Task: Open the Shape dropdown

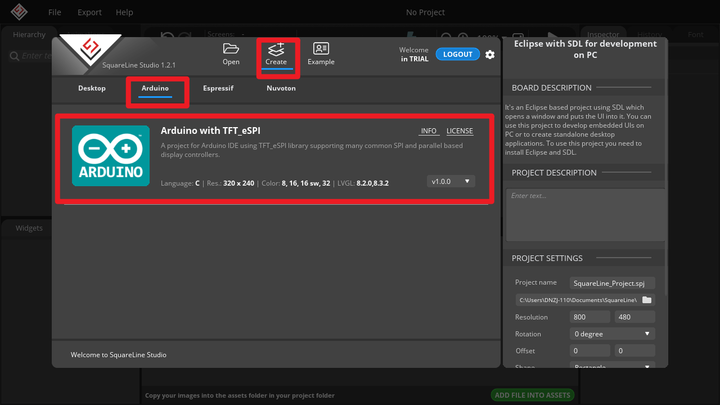Action: tap(612, 366)
